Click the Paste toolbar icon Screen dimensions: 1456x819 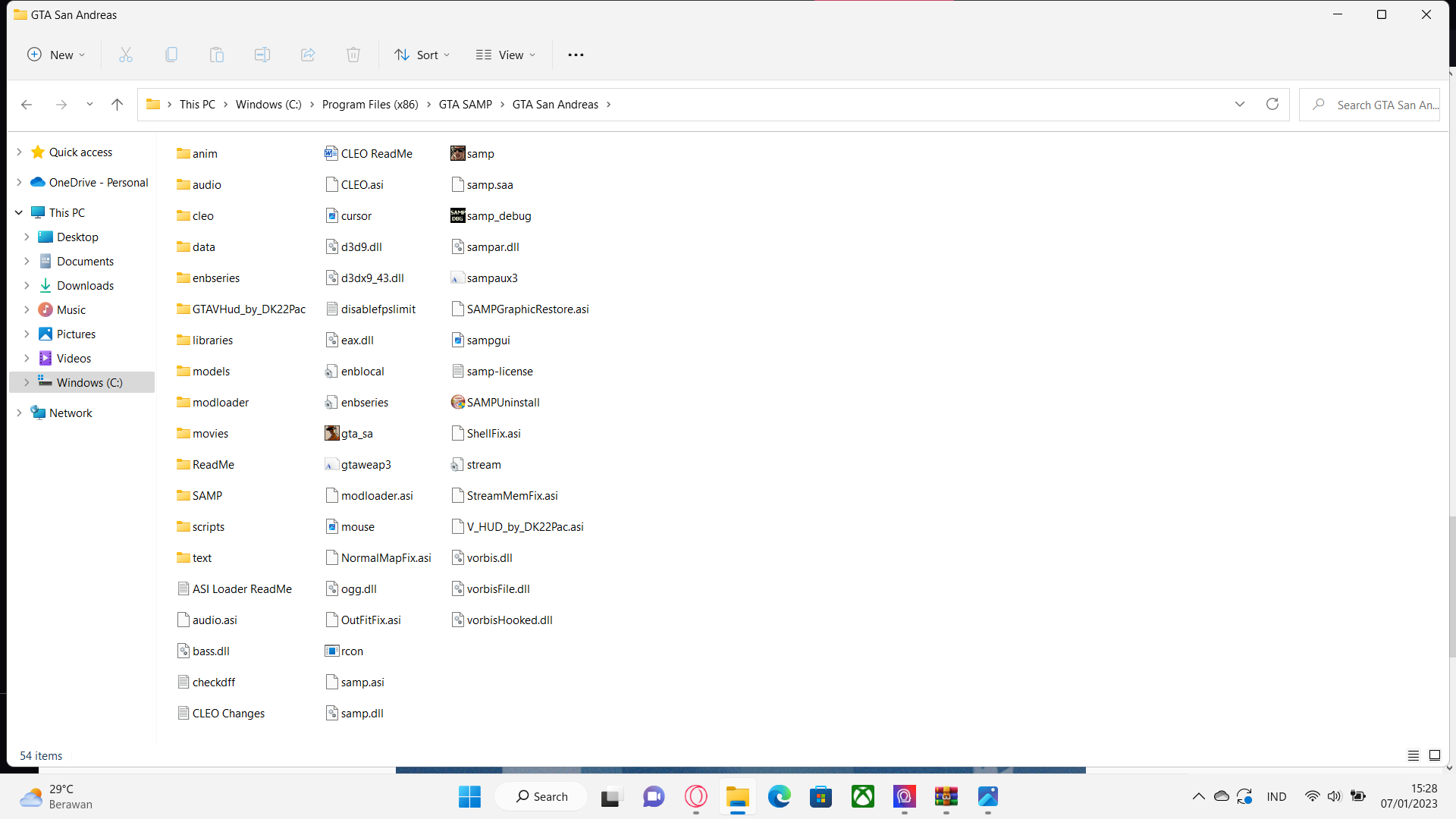click(x=217, y=55)
